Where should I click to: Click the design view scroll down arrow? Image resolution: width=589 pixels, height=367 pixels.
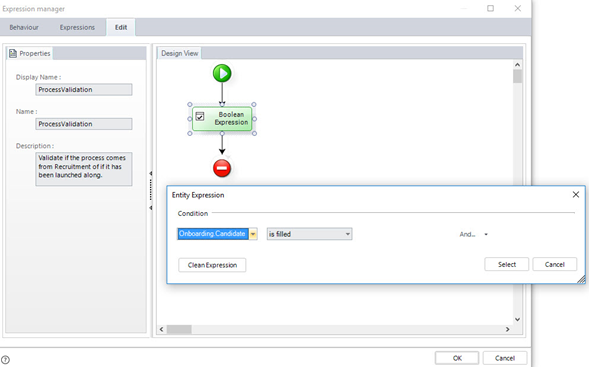click(517, 319)
